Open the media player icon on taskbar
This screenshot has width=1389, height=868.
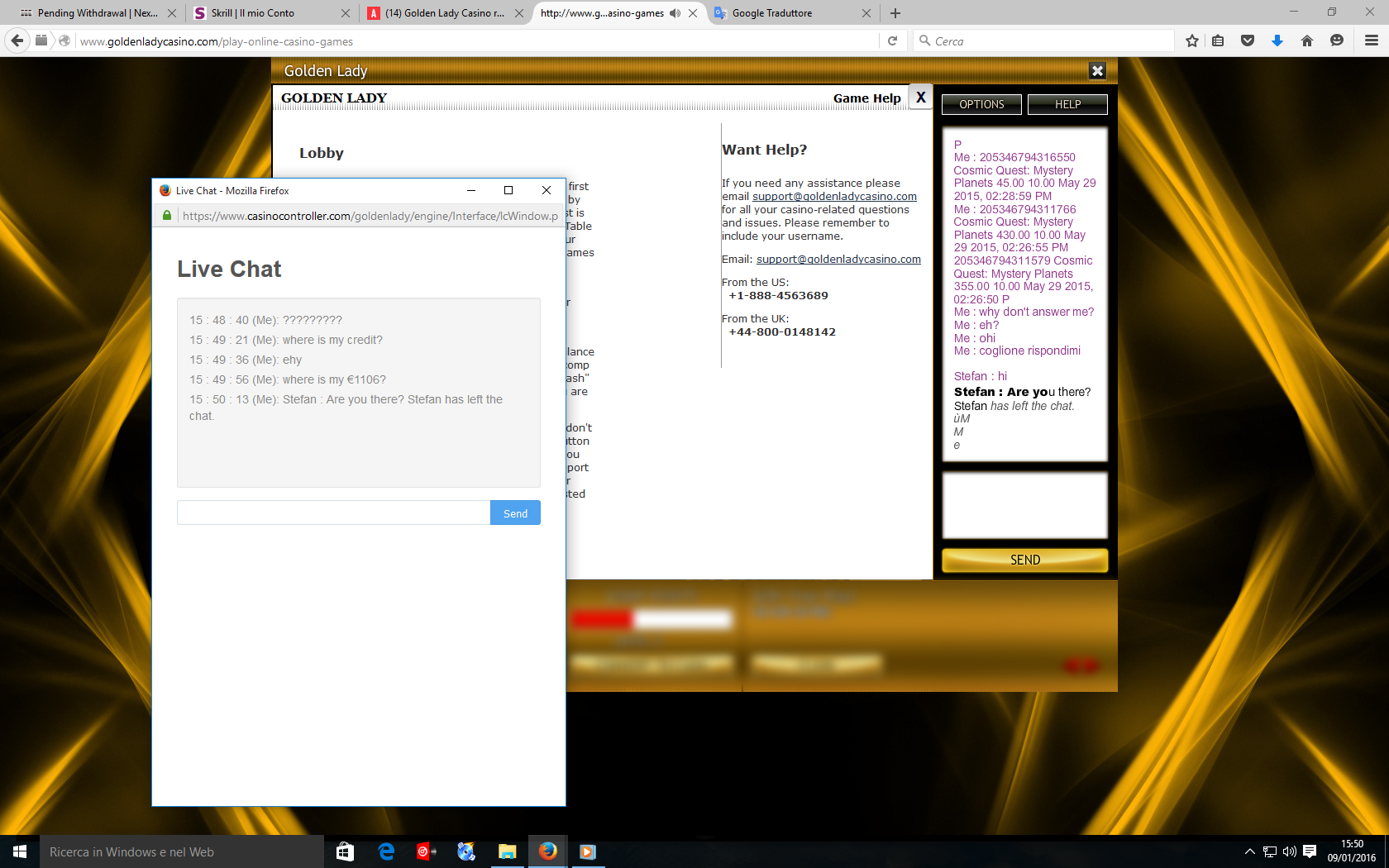(x=588, y=851)
